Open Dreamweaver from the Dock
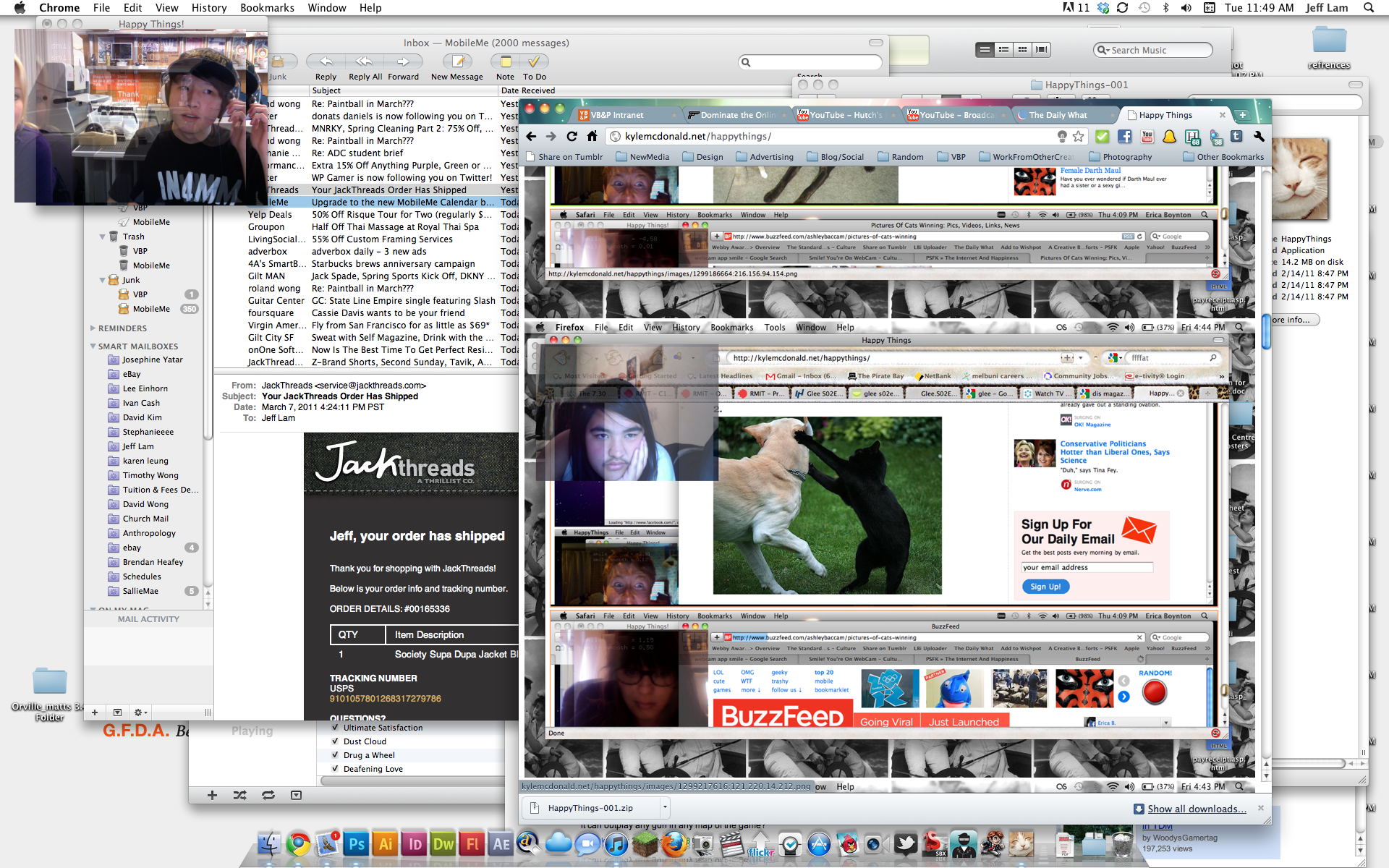This screenshot has width=1389, height=868. pyautogui.click(x=443, y=843)
